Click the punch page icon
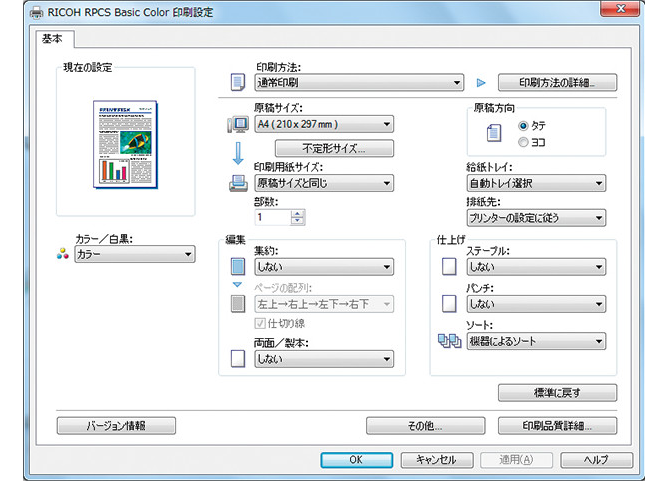This screenshot has width=668, height=481. 449,304
